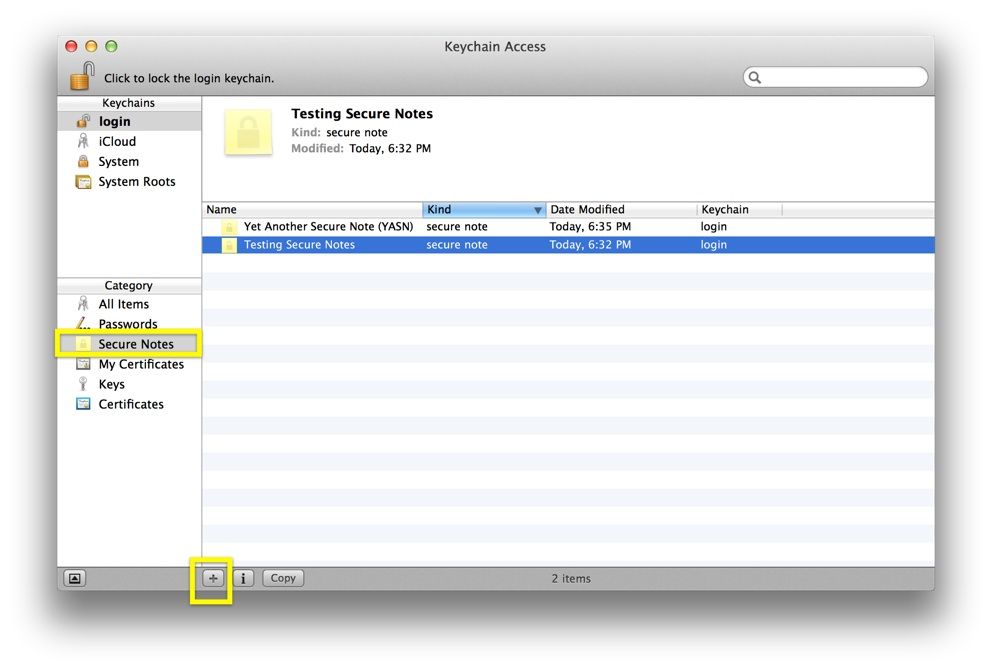Select Yet Another Secure Note (YASN) row
992x670 pixels.
pyautogui.click(x=328, y=227)
